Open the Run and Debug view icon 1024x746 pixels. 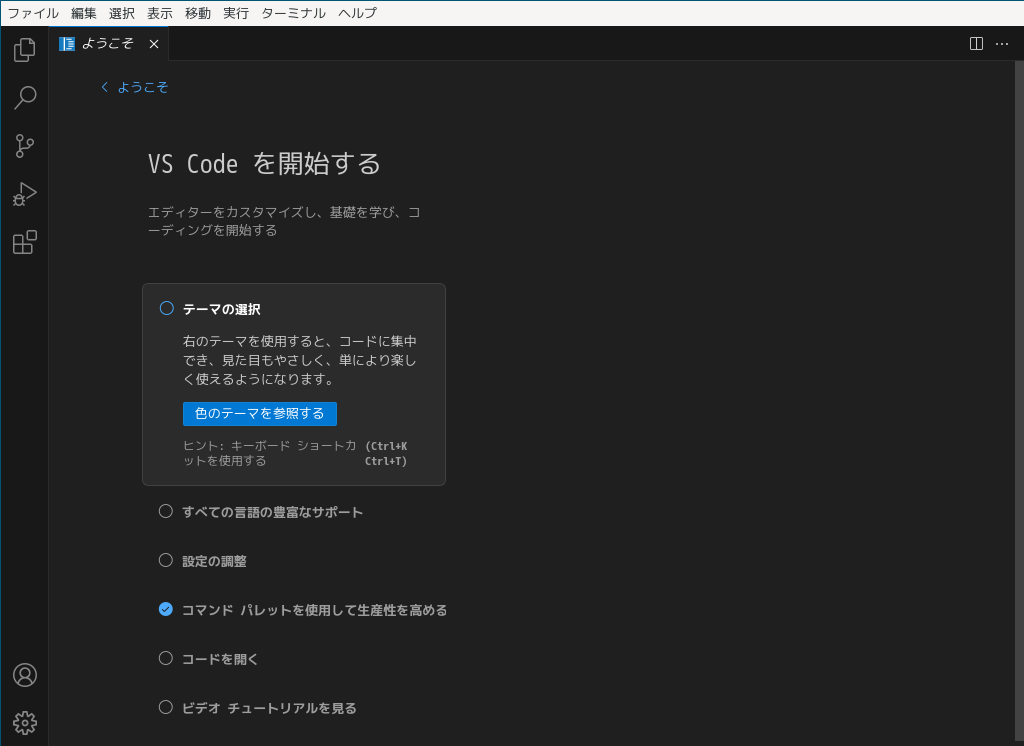[25, 194]
